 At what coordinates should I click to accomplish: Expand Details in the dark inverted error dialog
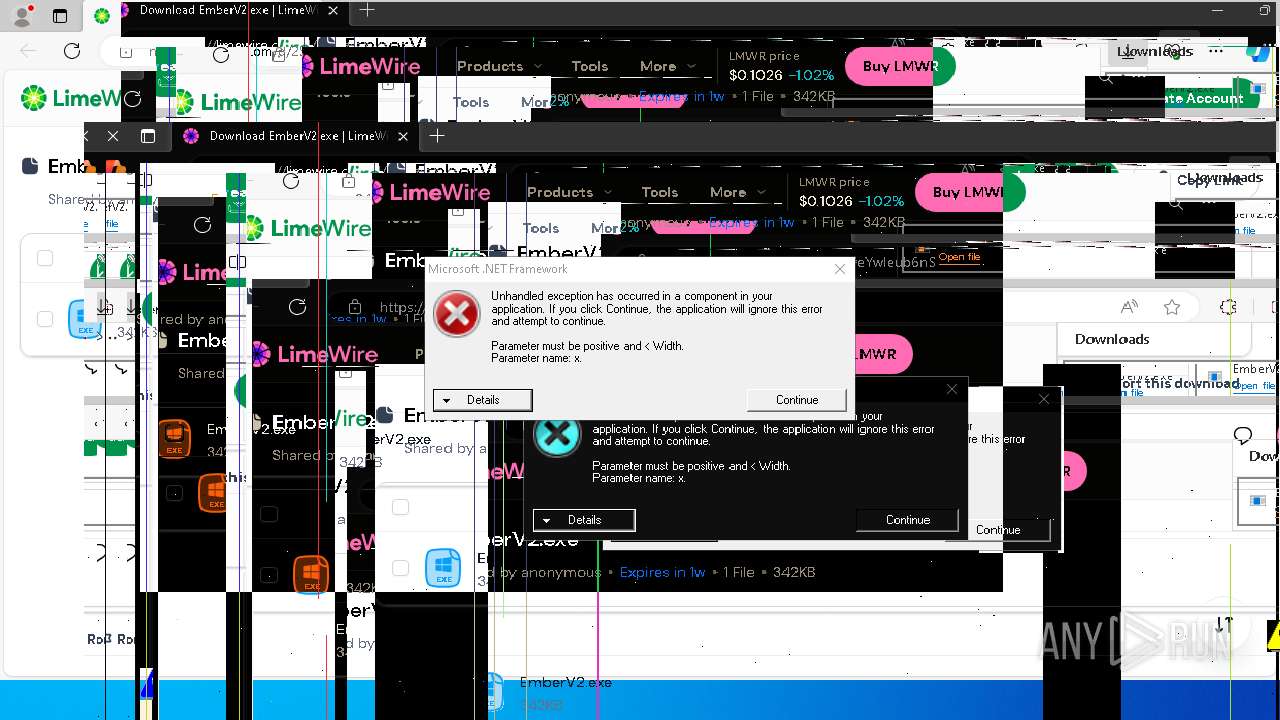(584, 520)
